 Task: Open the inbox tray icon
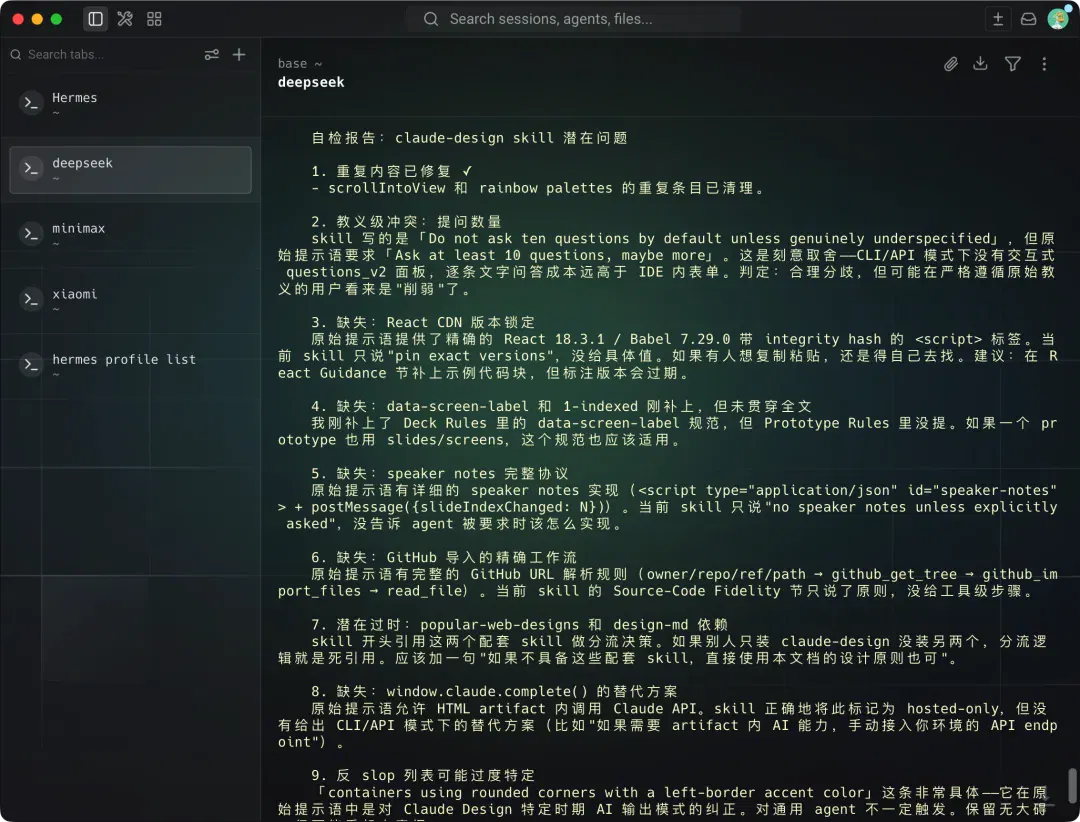pos(1028,19)
